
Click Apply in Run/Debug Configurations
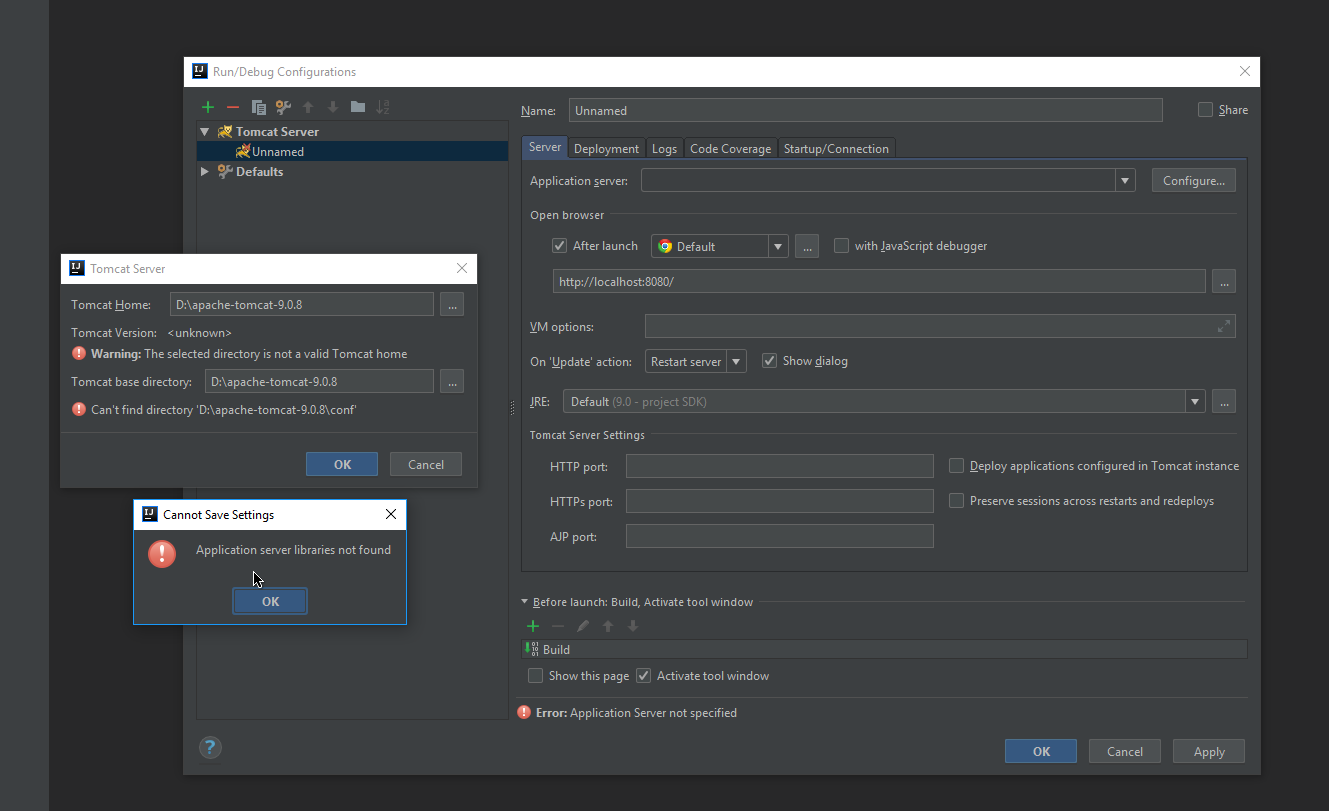pos(1209,751)
